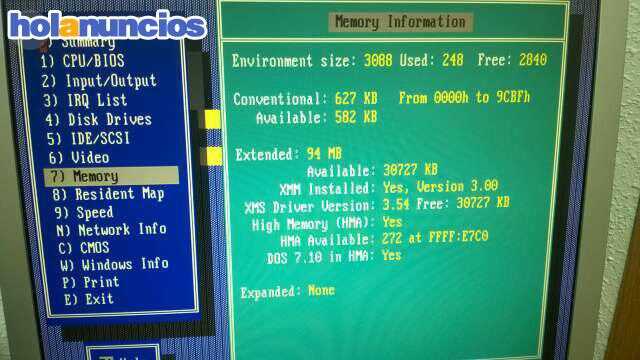Image resolution: width=640 pixels, height=360 pixels.
Task: Select the Print option
Action: click(x=91, y=282)
